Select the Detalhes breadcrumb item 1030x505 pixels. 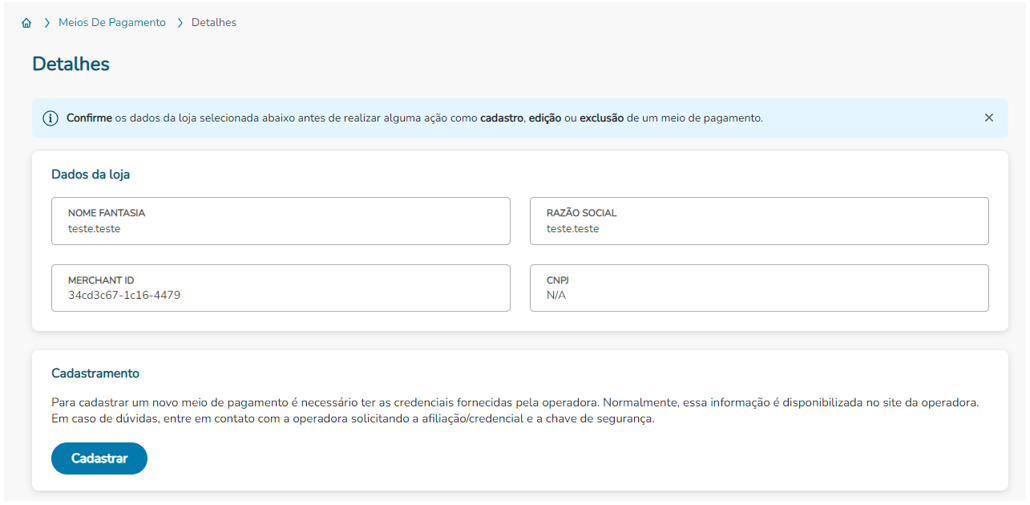coord(213,22)
